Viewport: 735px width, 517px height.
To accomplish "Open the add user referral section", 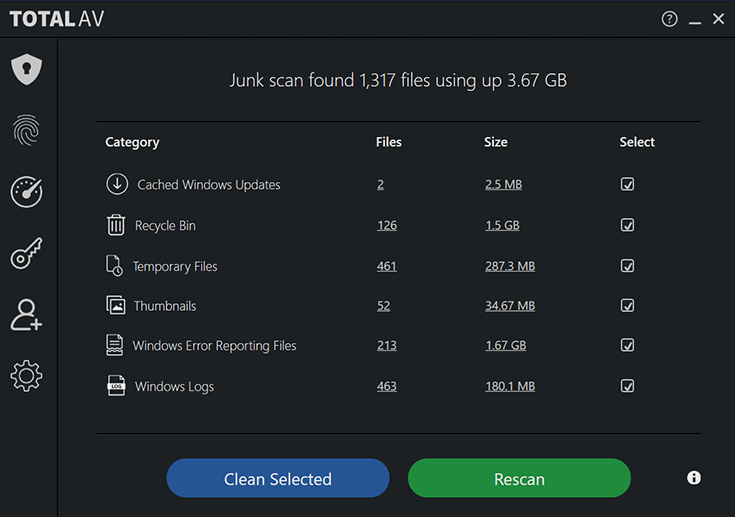I will [x=27, y=315].
